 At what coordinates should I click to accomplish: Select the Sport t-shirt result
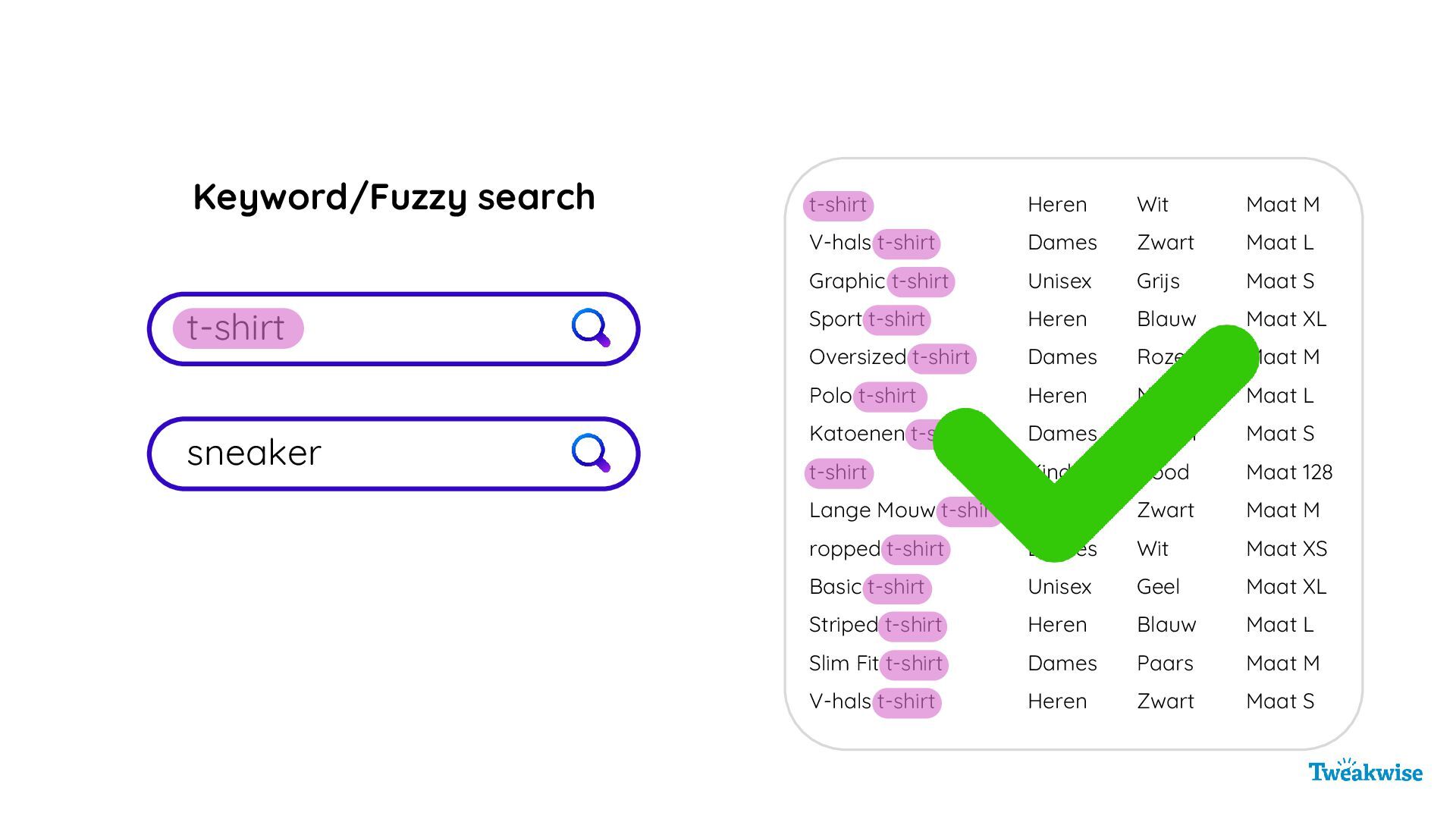[x=868, y=319]
